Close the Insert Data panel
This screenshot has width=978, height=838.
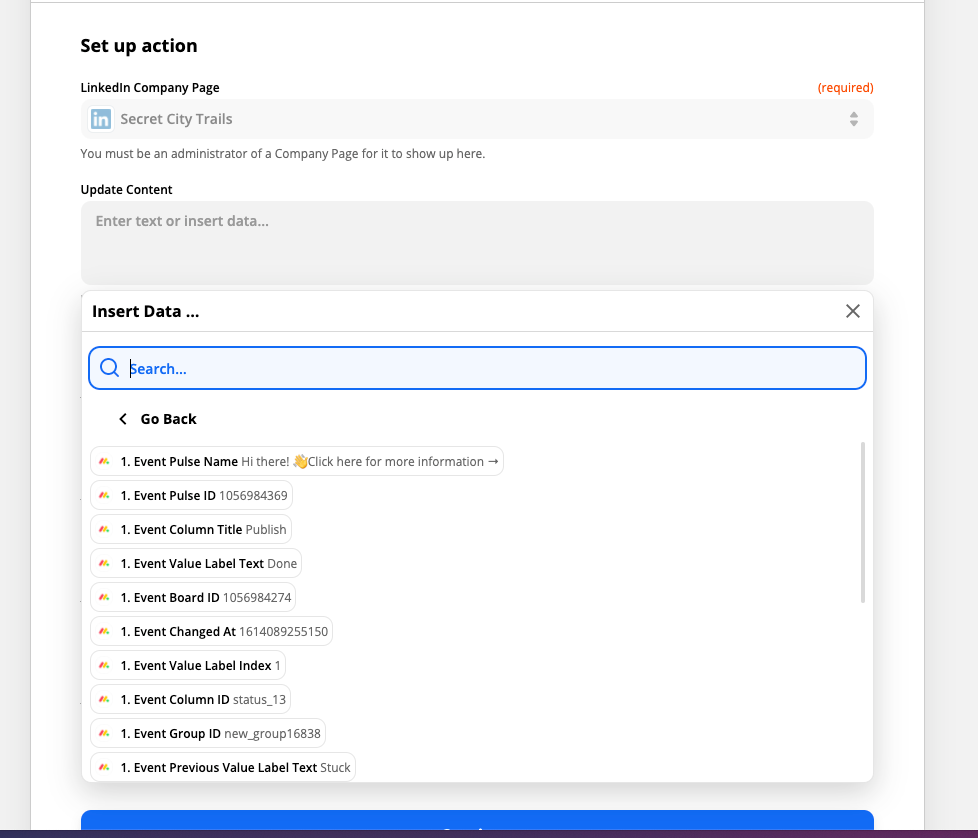tap(853, 311)
